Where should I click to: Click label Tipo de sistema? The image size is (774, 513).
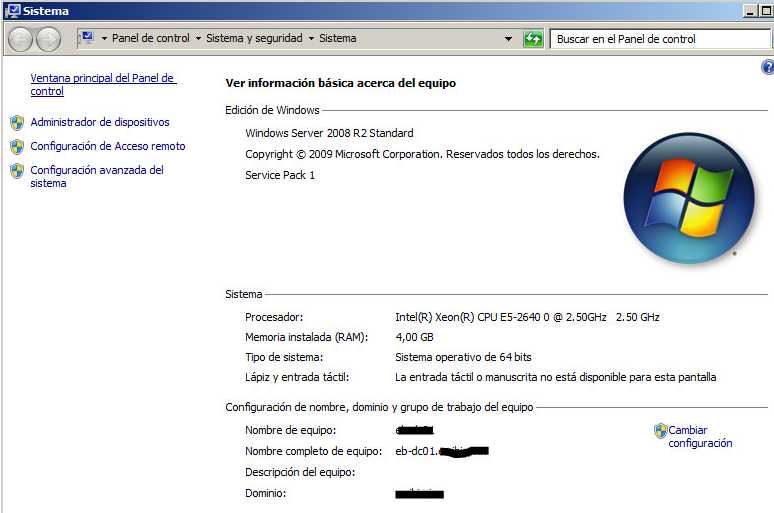[x=284, y=357]
